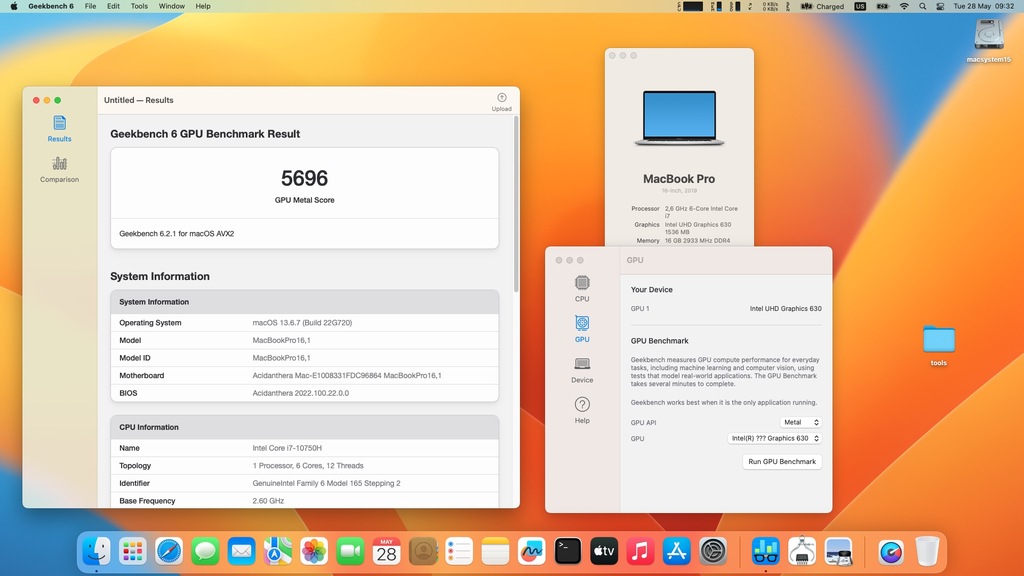Screen dimensions: 1024x576
Task: Click the Acidanthera 2022.100.22.0.0 BIOS value
Action: pyautogui.click(x=300, y=393)
